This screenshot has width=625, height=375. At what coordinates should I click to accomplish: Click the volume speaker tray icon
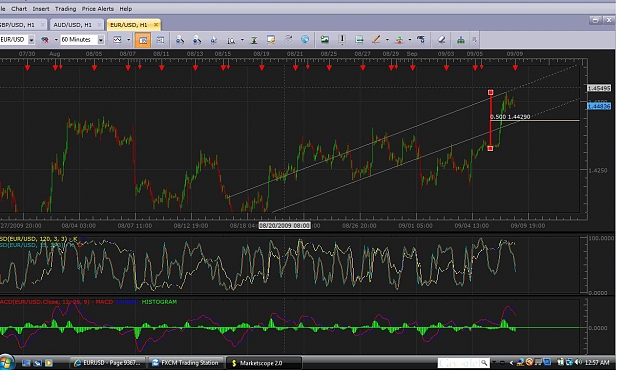click(579, 362)
